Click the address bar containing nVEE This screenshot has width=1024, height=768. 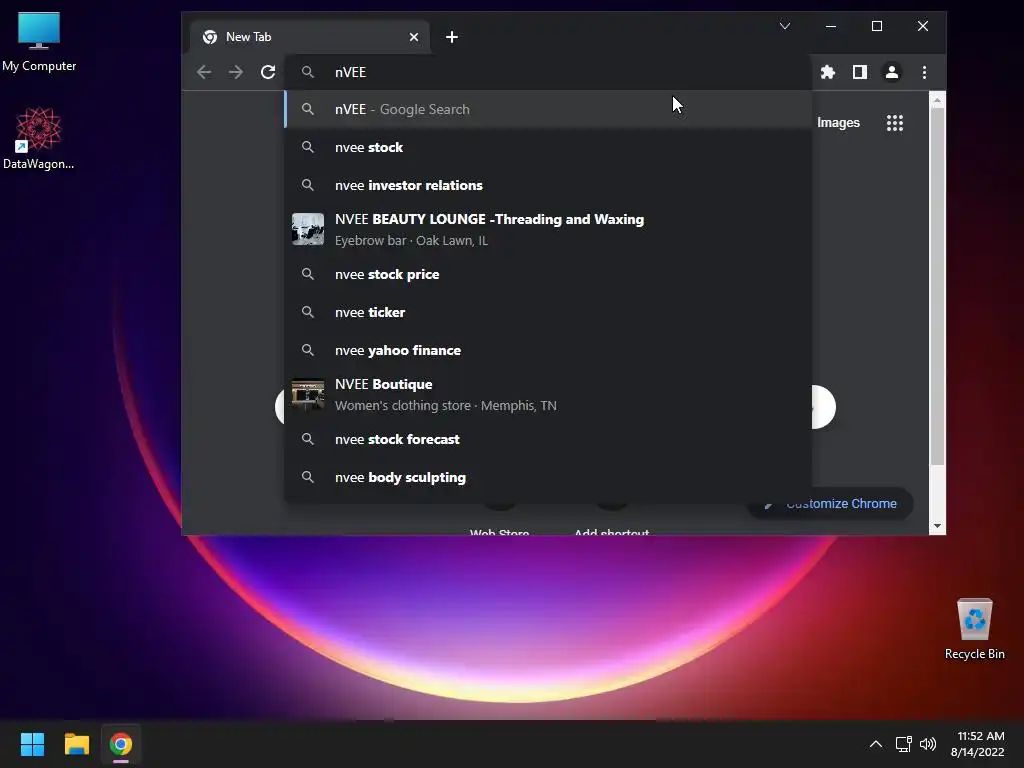click(x=549, y=72)
